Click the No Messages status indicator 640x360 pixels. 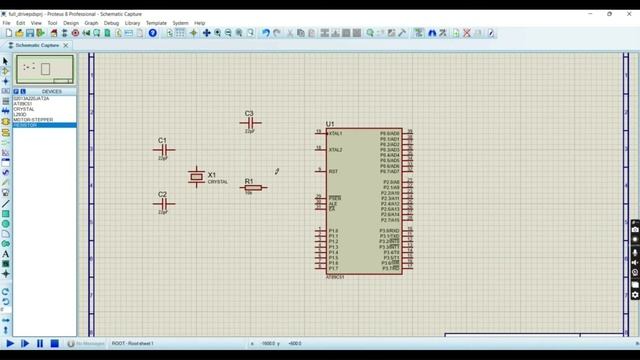[x=86, y=344]
